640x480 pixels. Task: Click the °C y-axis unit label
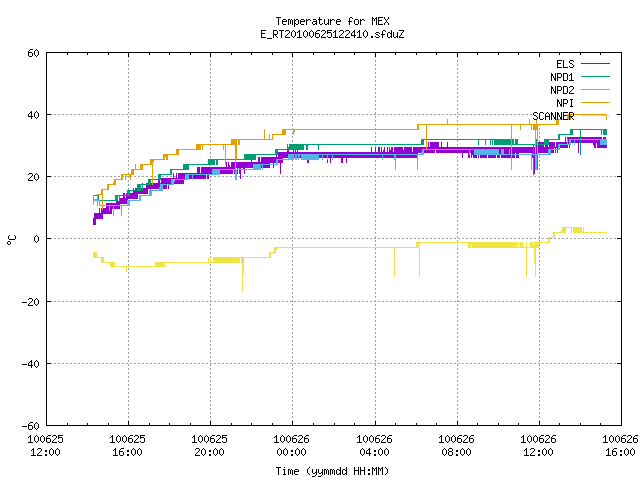coord(11,240)
